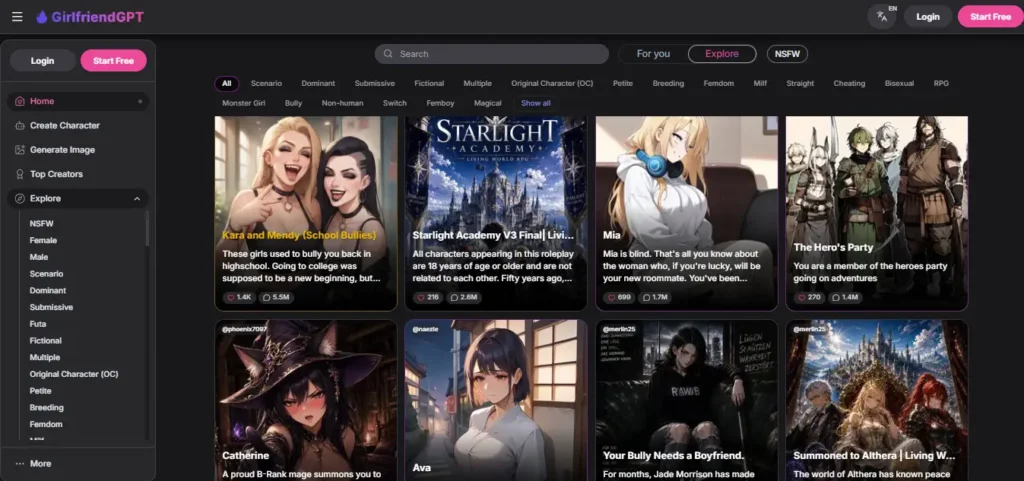Click the sidebar Login button
This screenshot has height=481, width=1024.
(42, 61)
